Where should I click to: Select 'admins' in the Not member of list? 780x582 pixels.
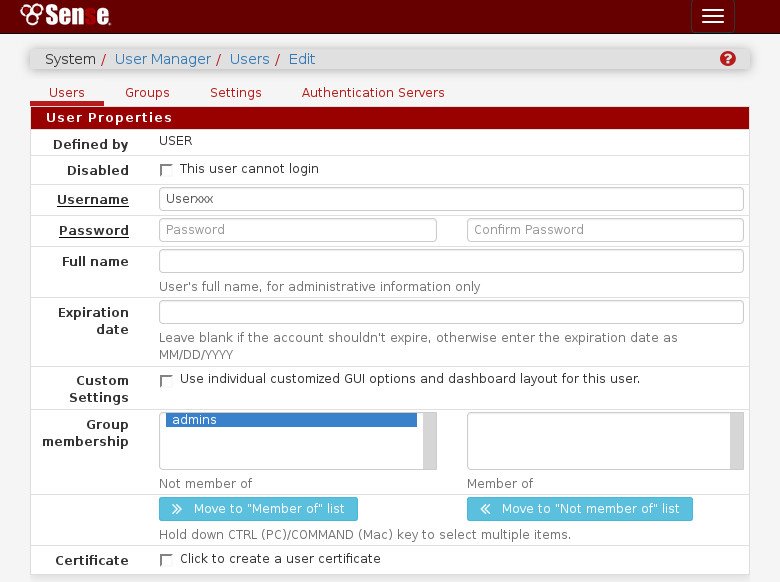coord(290,420)
